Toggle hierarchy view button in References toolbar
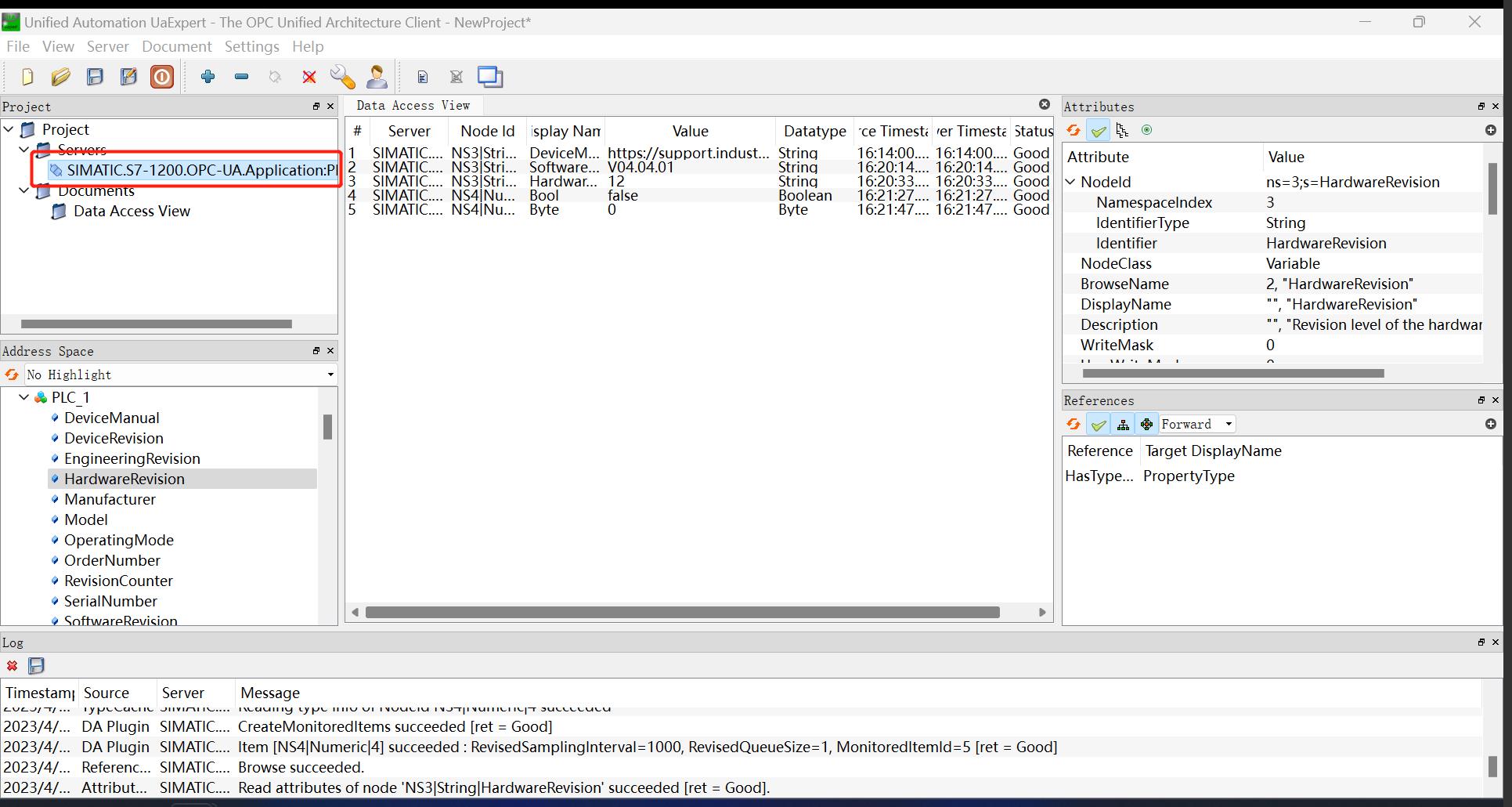The width and height of the screenshot is (1512, 807). click(x=1123, y=425)
